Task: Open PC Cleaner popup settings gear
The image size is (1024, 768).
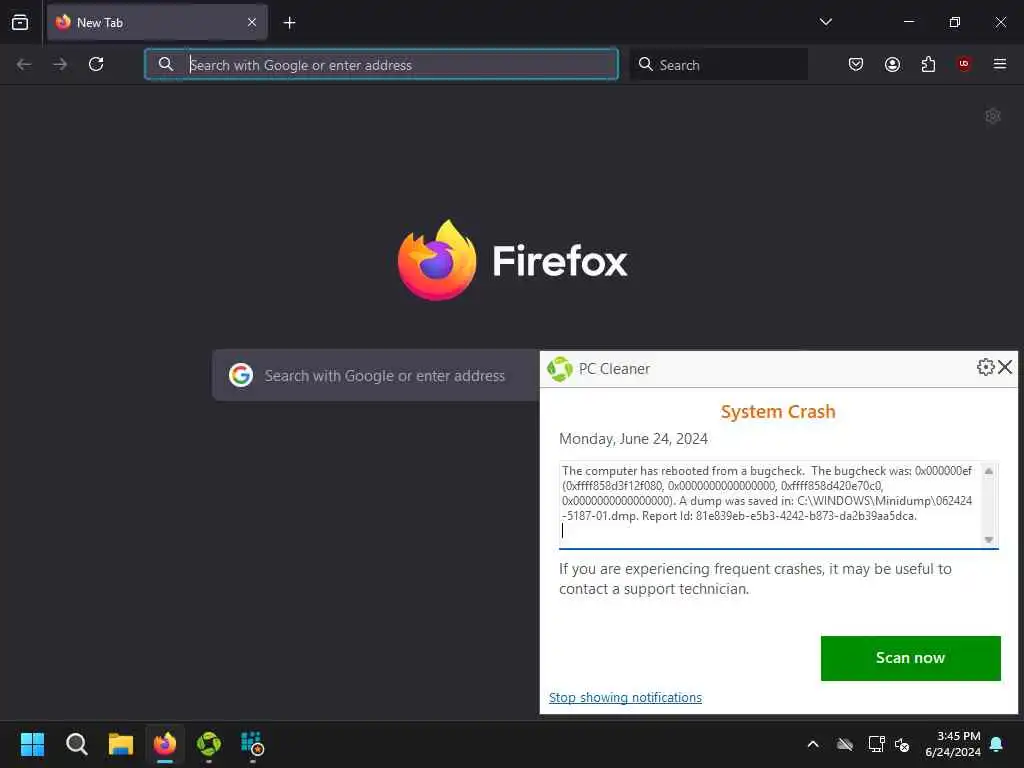Action: click(985, 367)
